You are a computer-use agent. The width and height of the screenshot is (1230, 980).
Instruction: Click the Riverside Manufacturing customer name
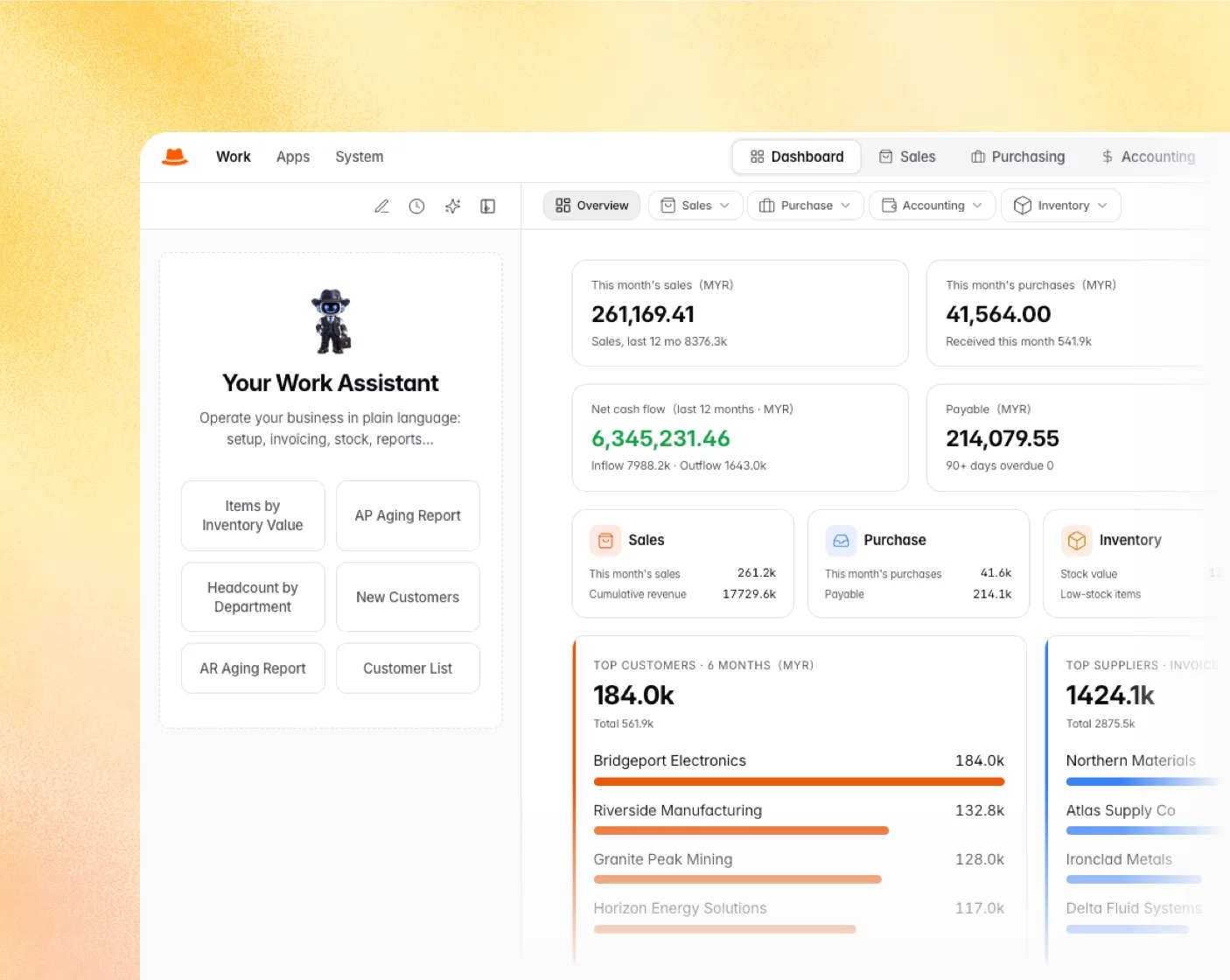tap(677, 810)
